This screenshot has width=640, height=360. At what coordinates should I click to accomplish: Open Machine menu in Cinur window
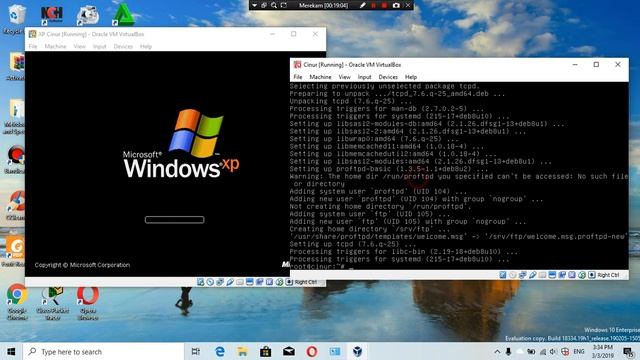pos(320,77)
